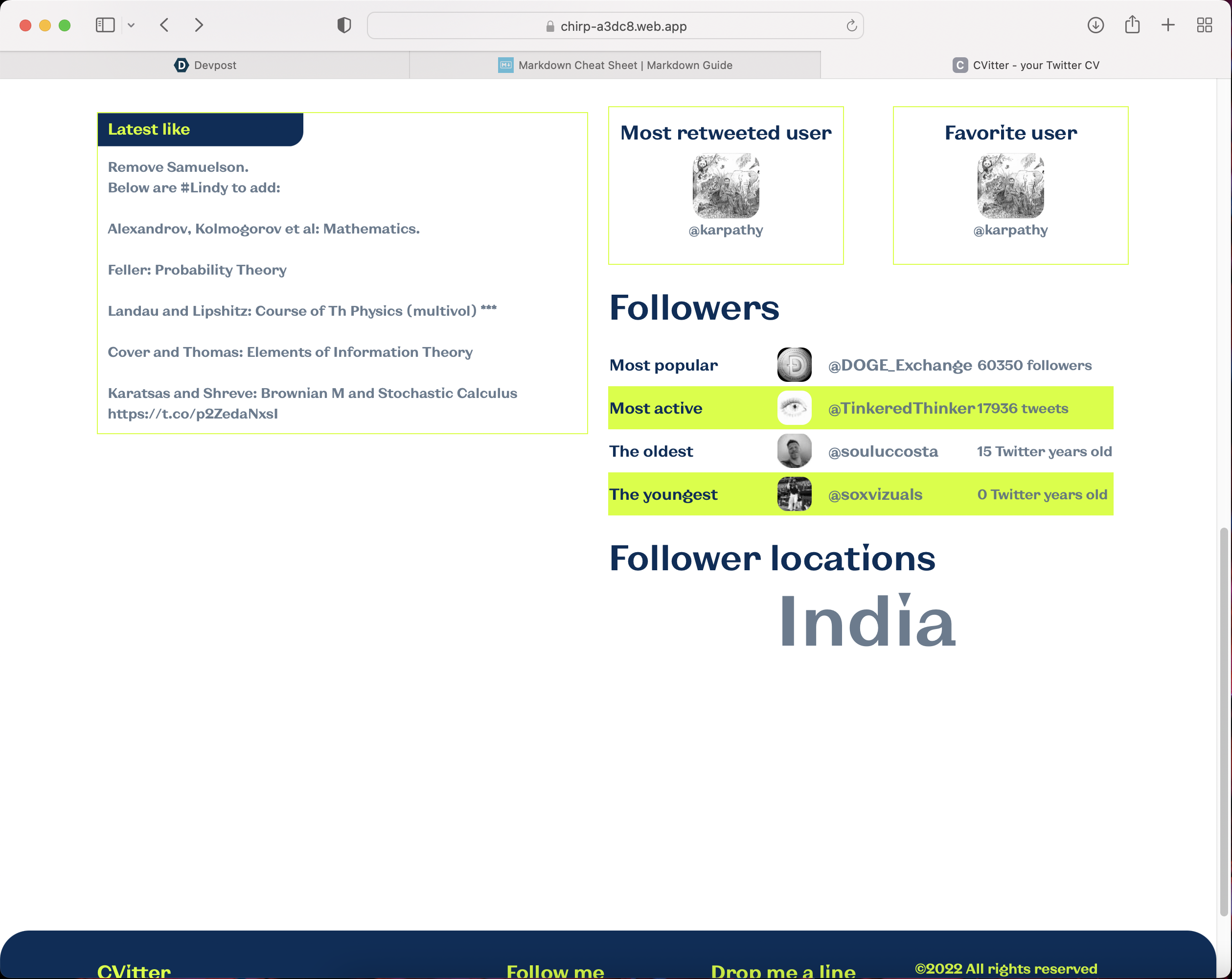Open a new tab with plus icon
Screen dimensions: 1232x979
1168,25
